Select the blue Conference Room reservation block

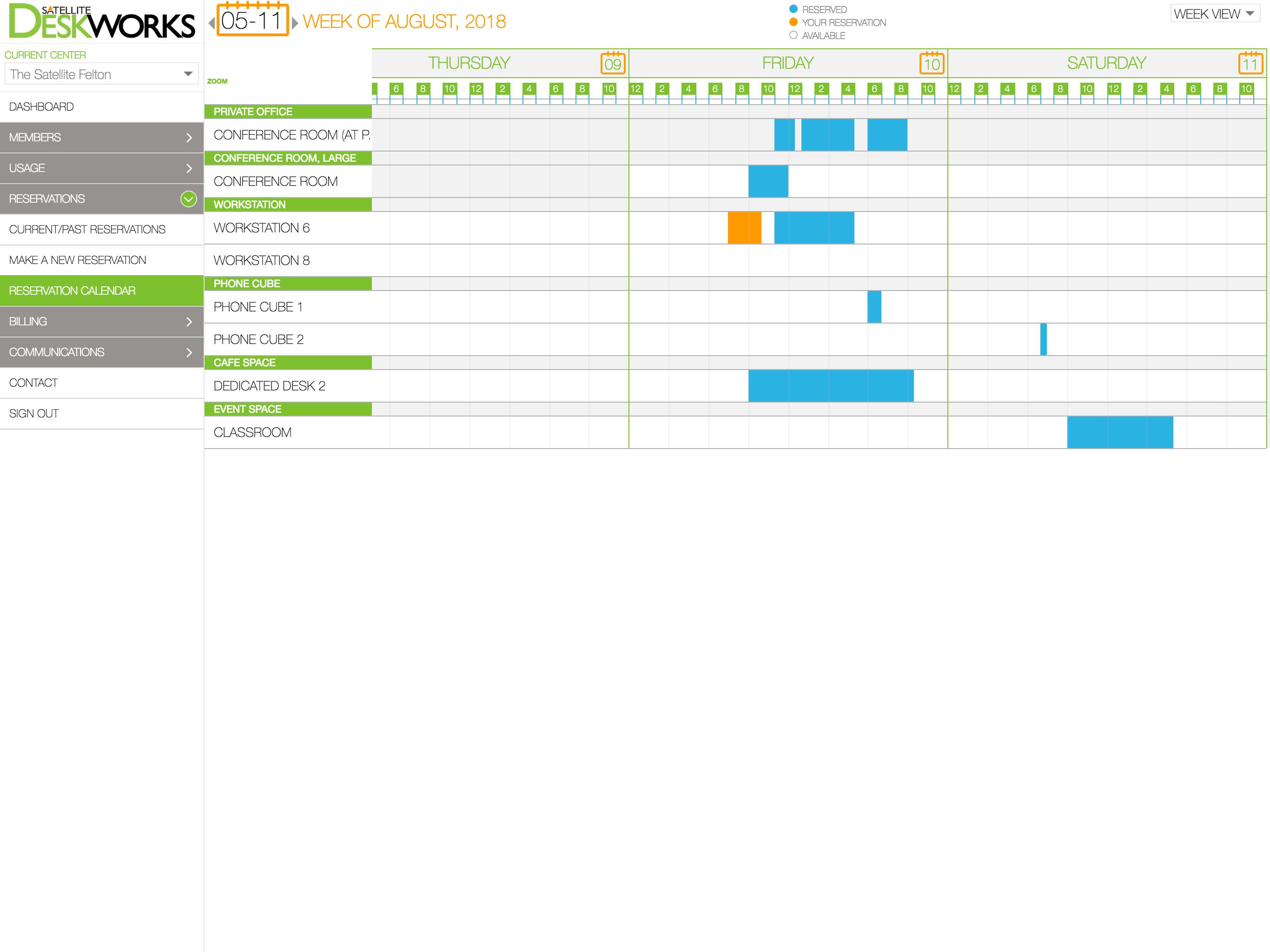(x=768, y=181)
